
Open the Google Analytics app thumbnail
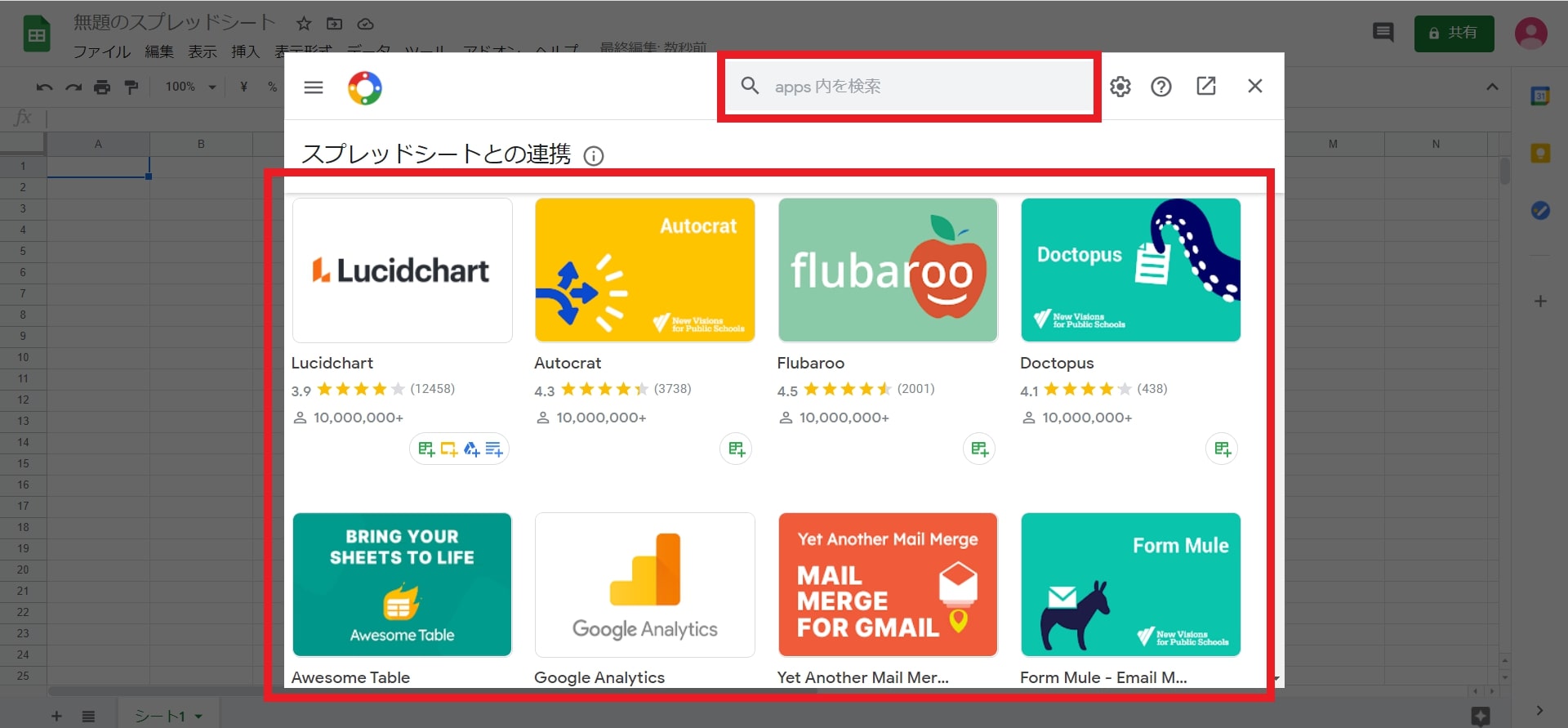(x=645, y=585)
